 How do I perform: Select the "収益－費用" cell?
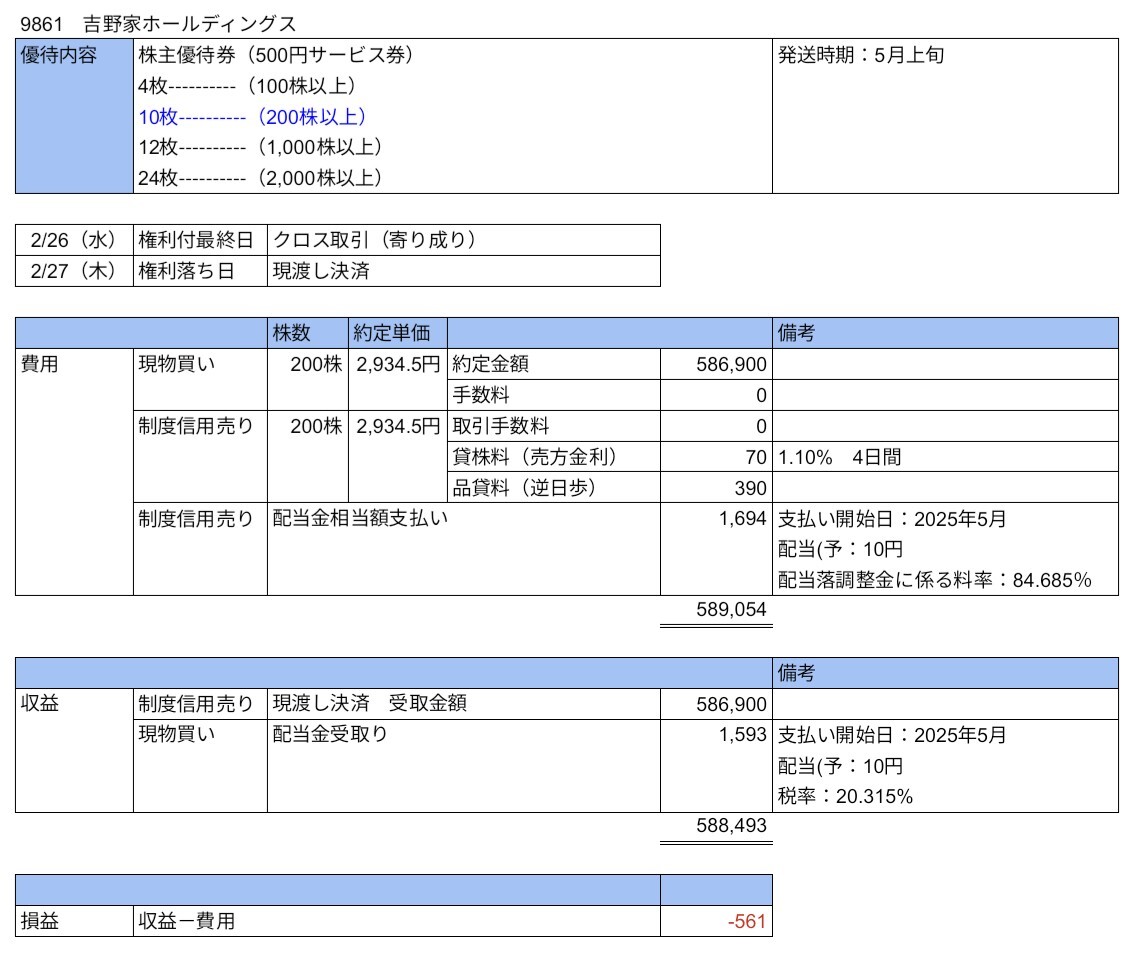(396, 921)
